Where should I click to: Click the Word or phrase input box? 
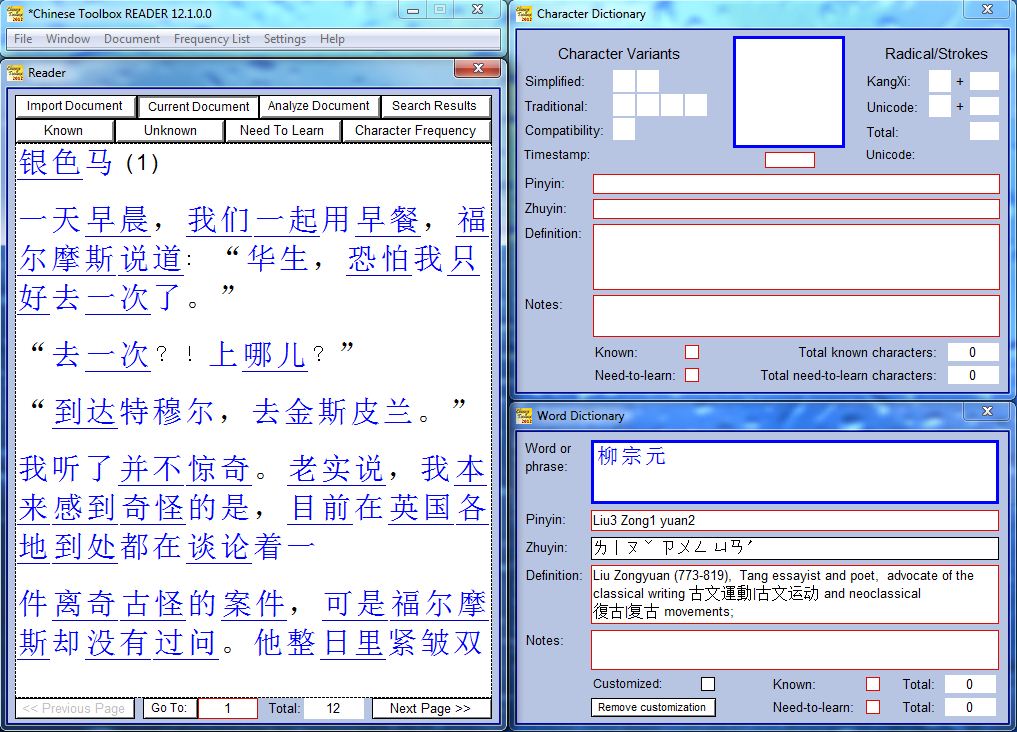click(x=794, y=472)
